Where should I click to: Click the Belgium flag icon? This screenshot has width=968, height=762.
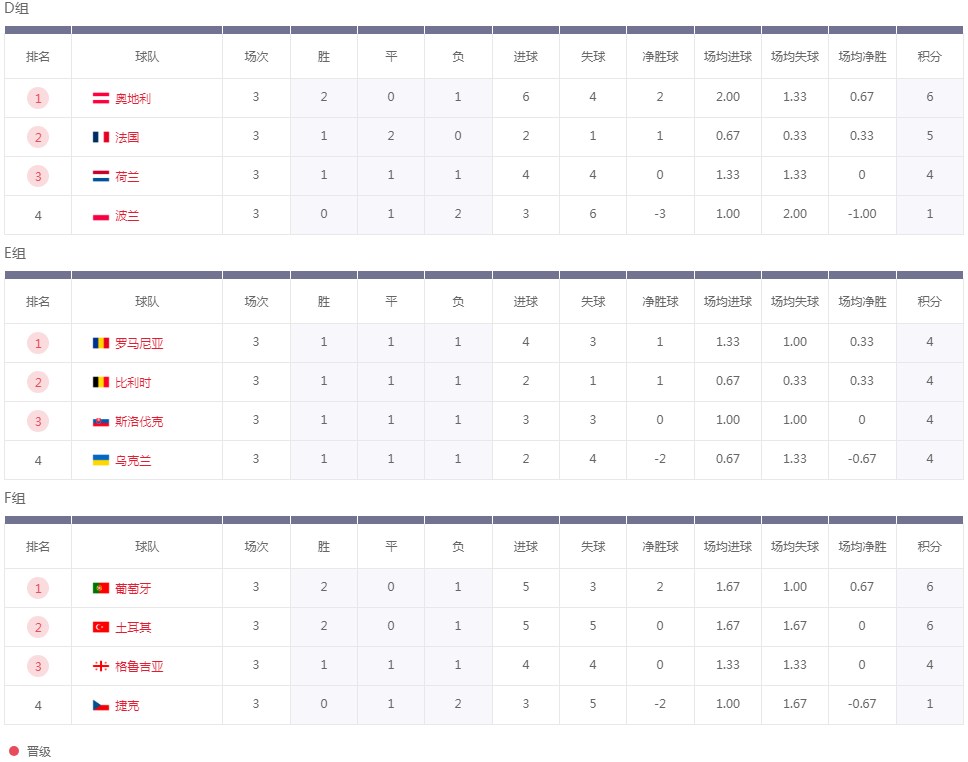[x=101, y=382]
